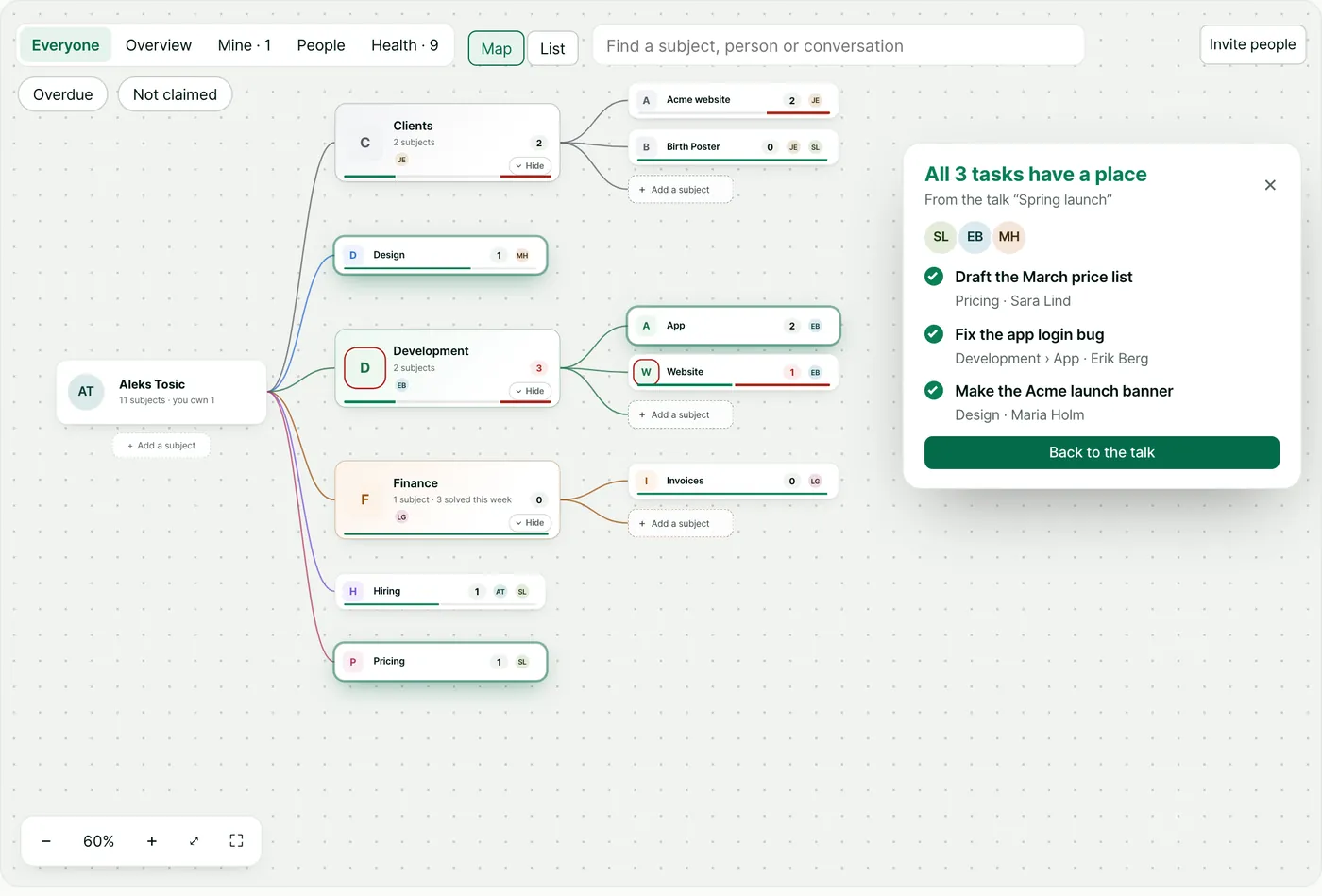Click the red D icon on Development card
This screenshot has height=896, width=1322.
364,368
